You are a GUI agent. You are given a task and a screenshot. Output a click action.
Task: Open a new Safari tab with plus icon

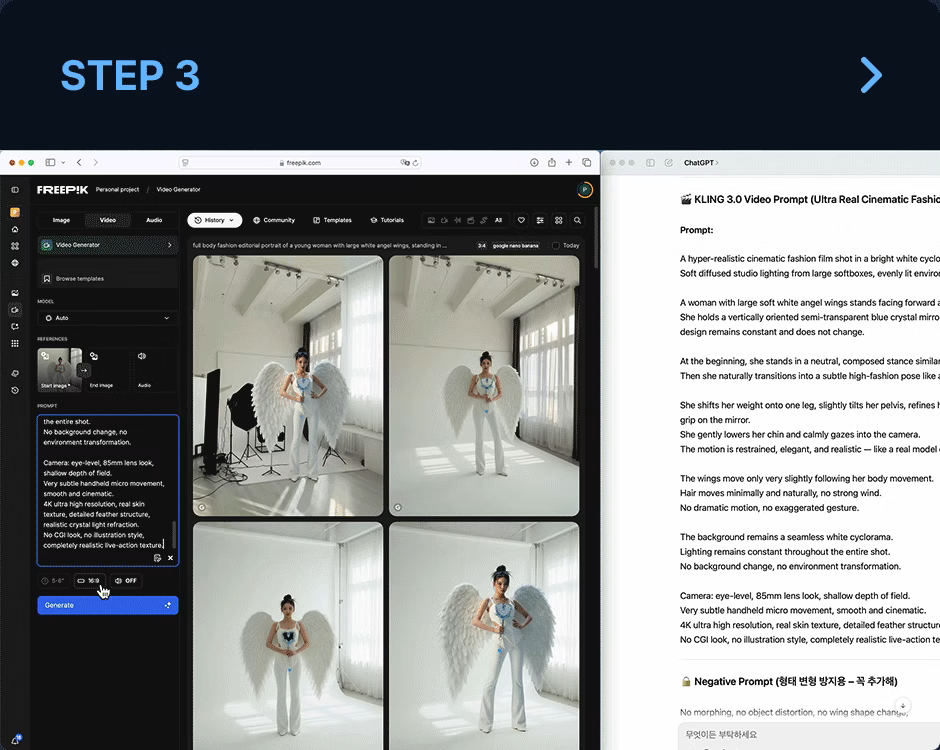point(569,162)
